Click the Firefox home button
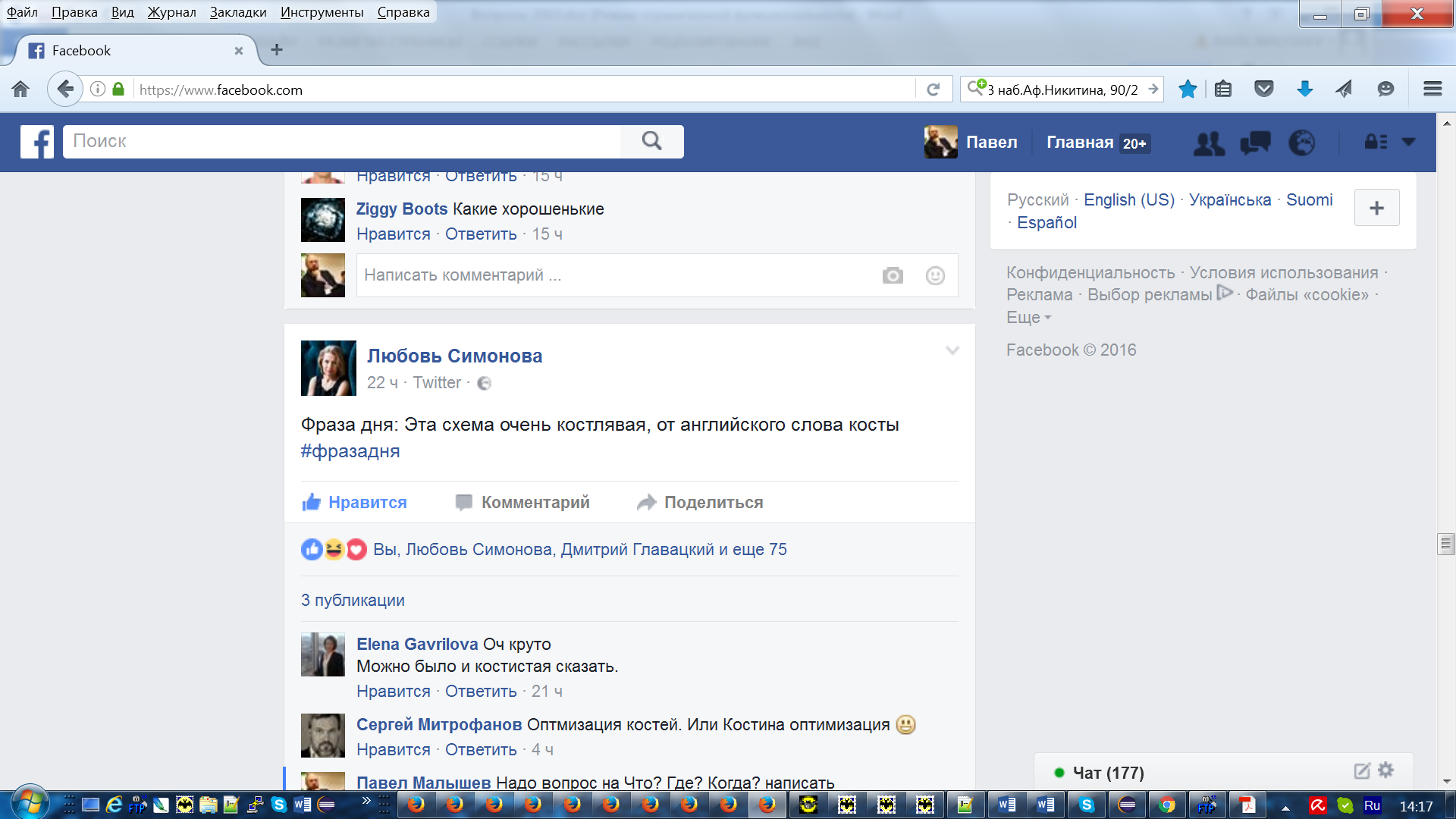Screen dimensions: 1456x819 pyautogui.click(x=20, y=89)
